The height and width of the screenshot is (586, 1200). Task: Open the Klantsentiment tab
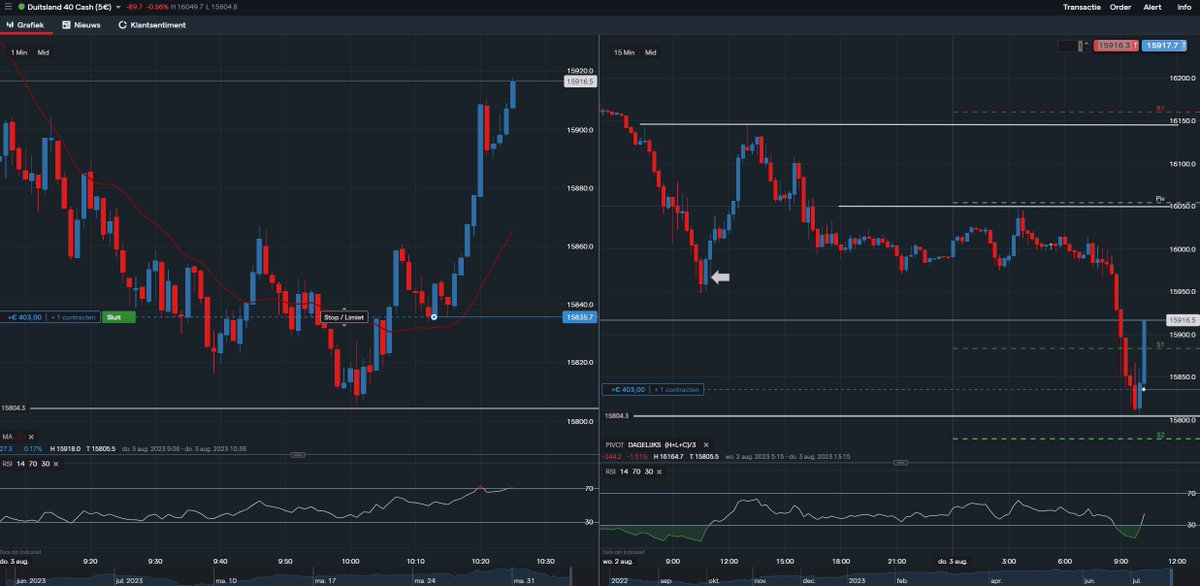coord(152,25)
